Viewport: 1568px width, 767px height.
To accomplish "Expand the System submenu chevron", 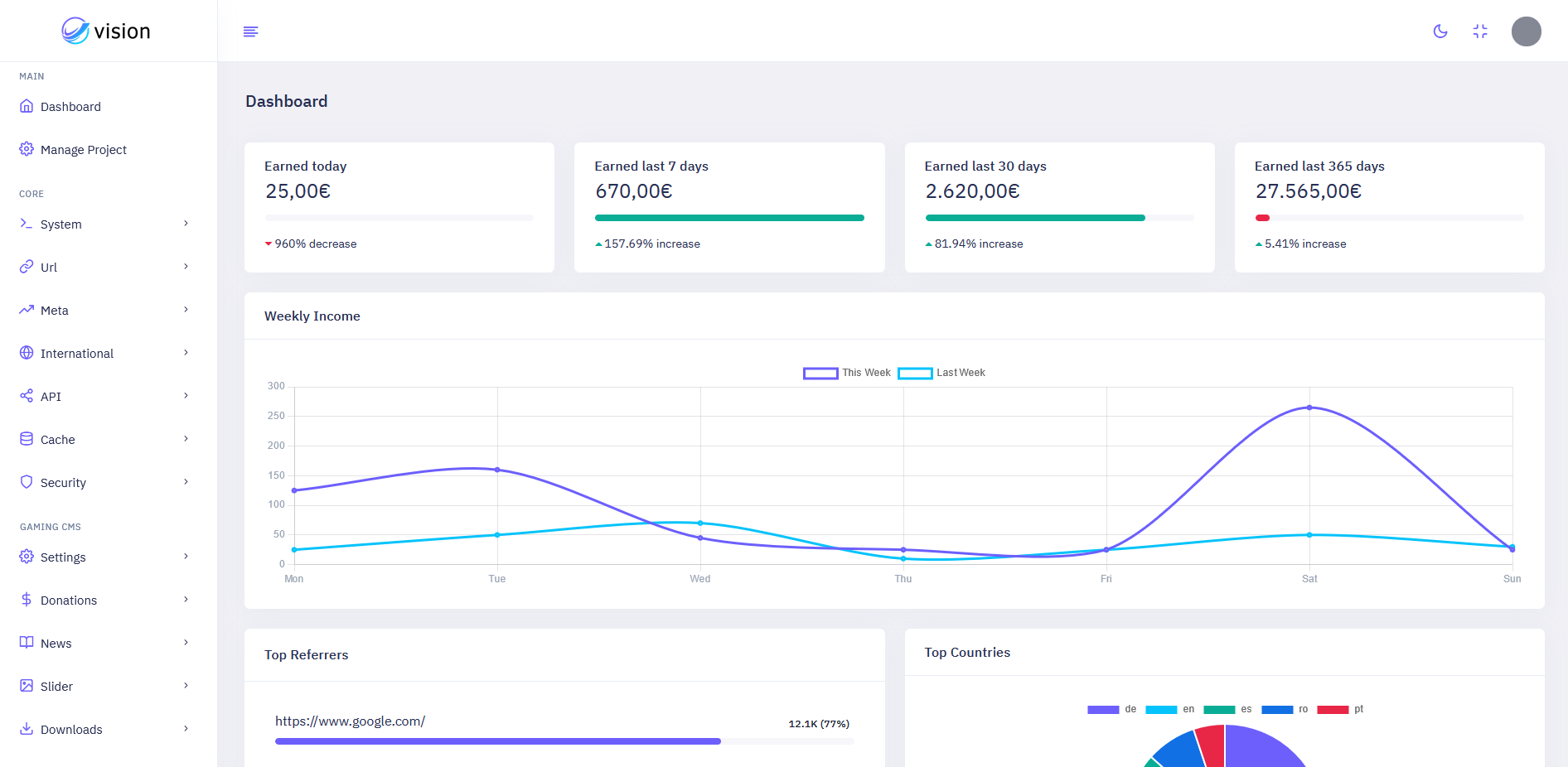I will coord(186,224).
